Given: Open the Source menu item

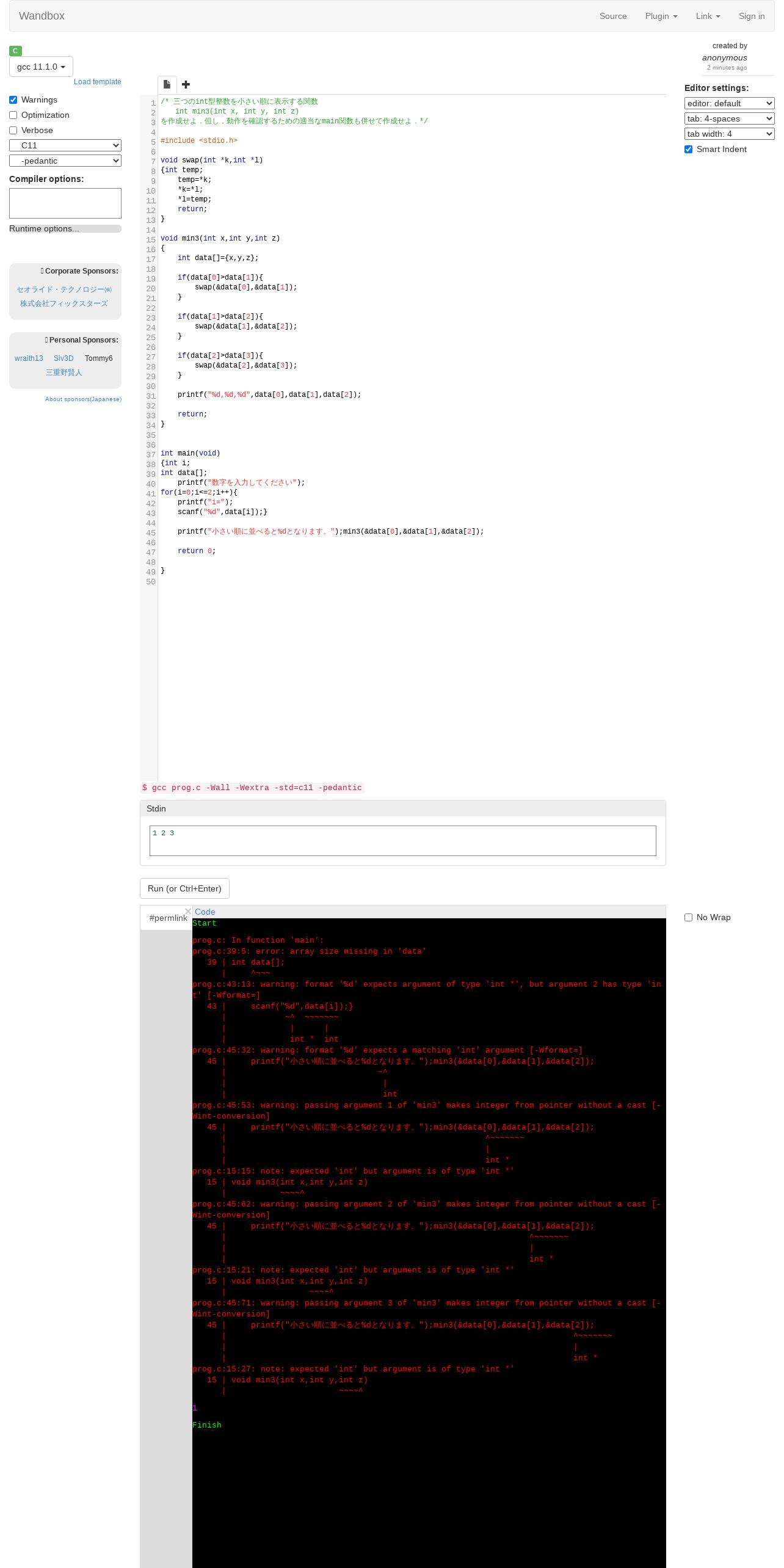Looking at the screenshot, I should tap(613, 16).
